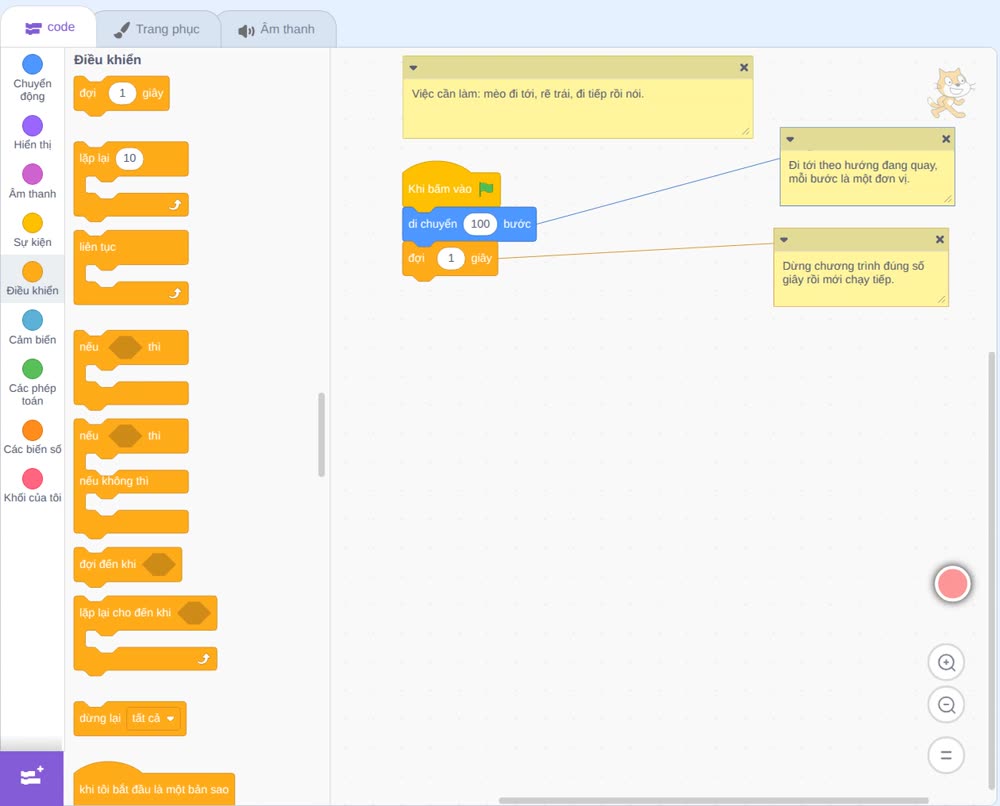
Task: Click the add extension button
Action: 32,777
